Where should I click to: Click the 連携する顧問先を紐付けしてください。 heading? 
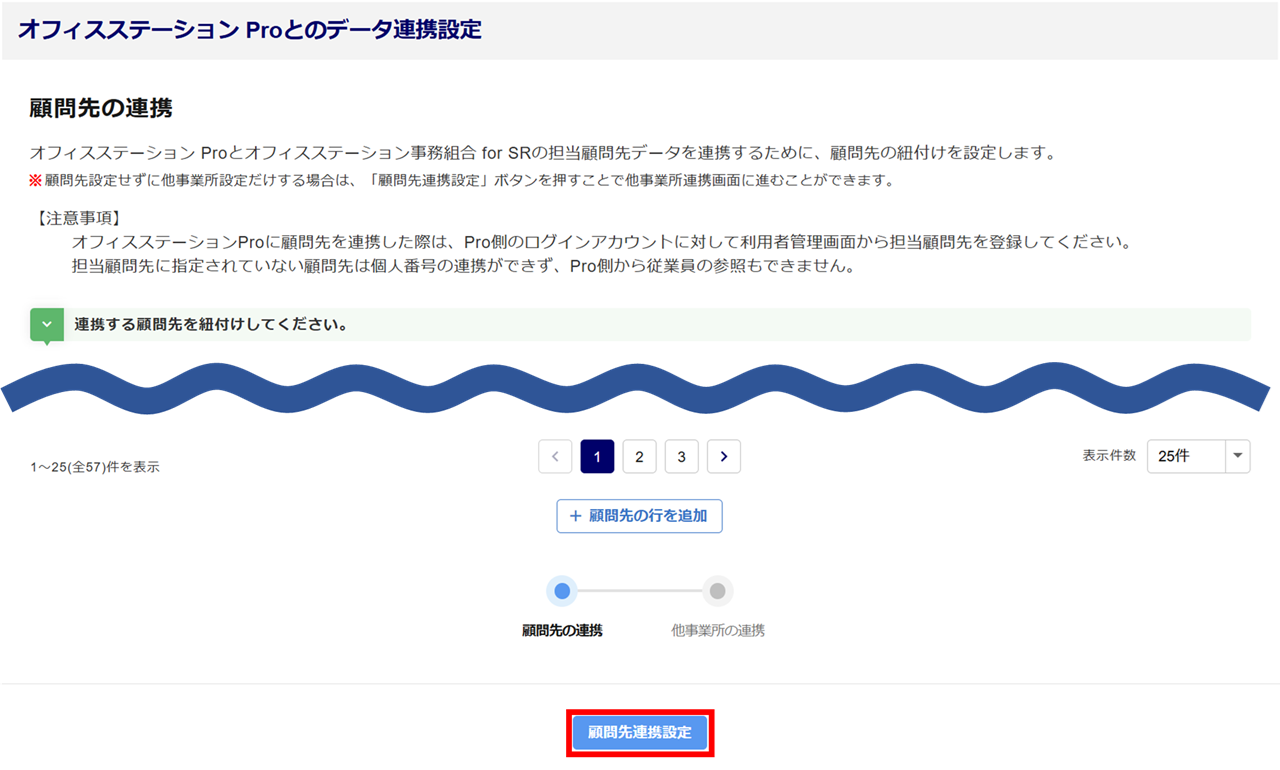click(211, 325)
